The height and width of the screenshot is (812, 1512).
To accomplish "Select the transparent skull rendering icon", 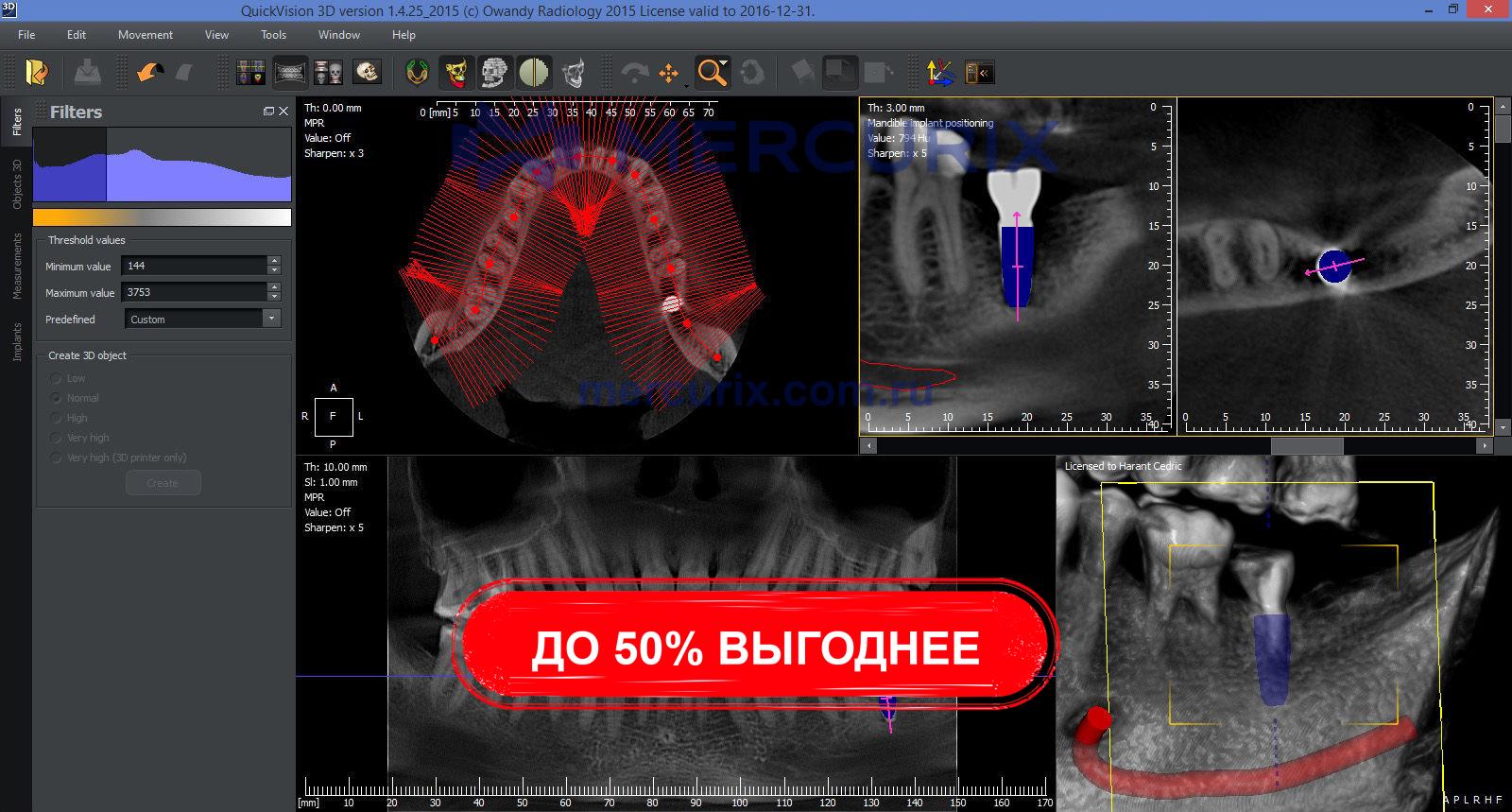I will point(574,72).
